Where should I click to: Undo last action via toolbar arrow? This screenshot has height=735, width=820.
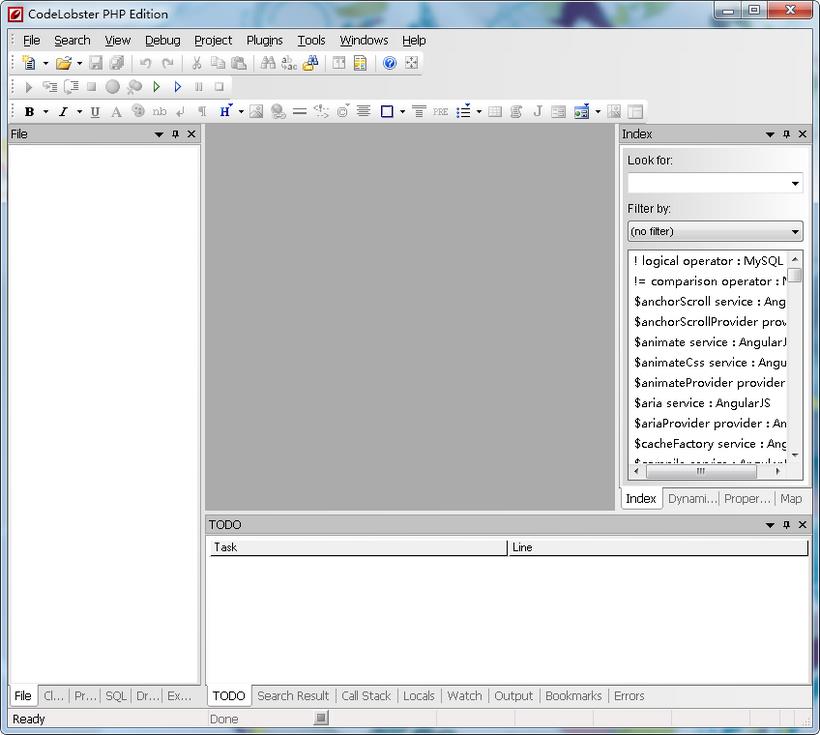point(145,63)
